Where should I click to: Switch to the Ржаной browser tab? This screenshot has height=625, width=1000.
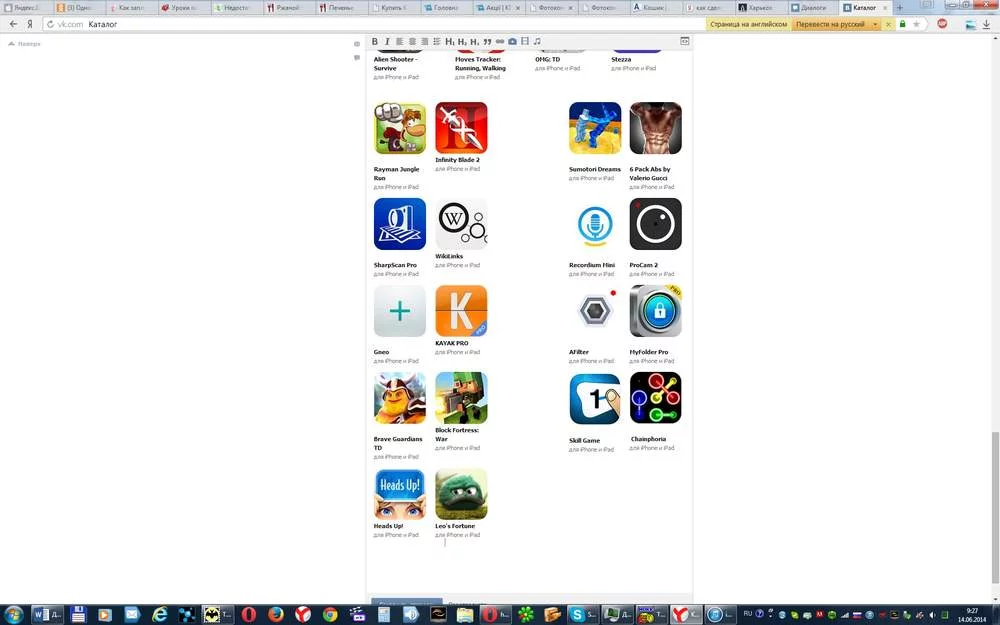click(x=288, y=8)
